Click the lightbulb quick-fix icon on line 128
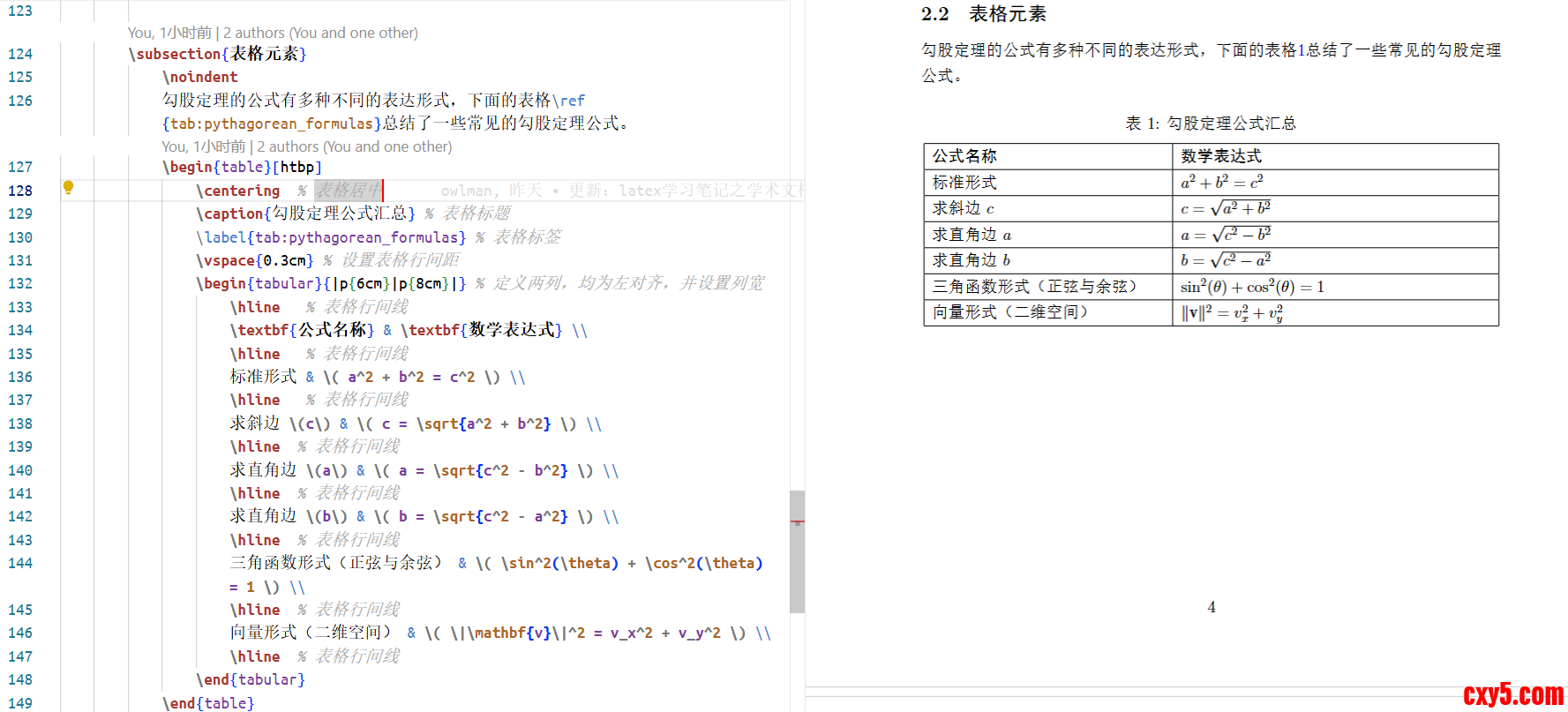Viewport: 1568px width, 712px height. tap(68, 187)
